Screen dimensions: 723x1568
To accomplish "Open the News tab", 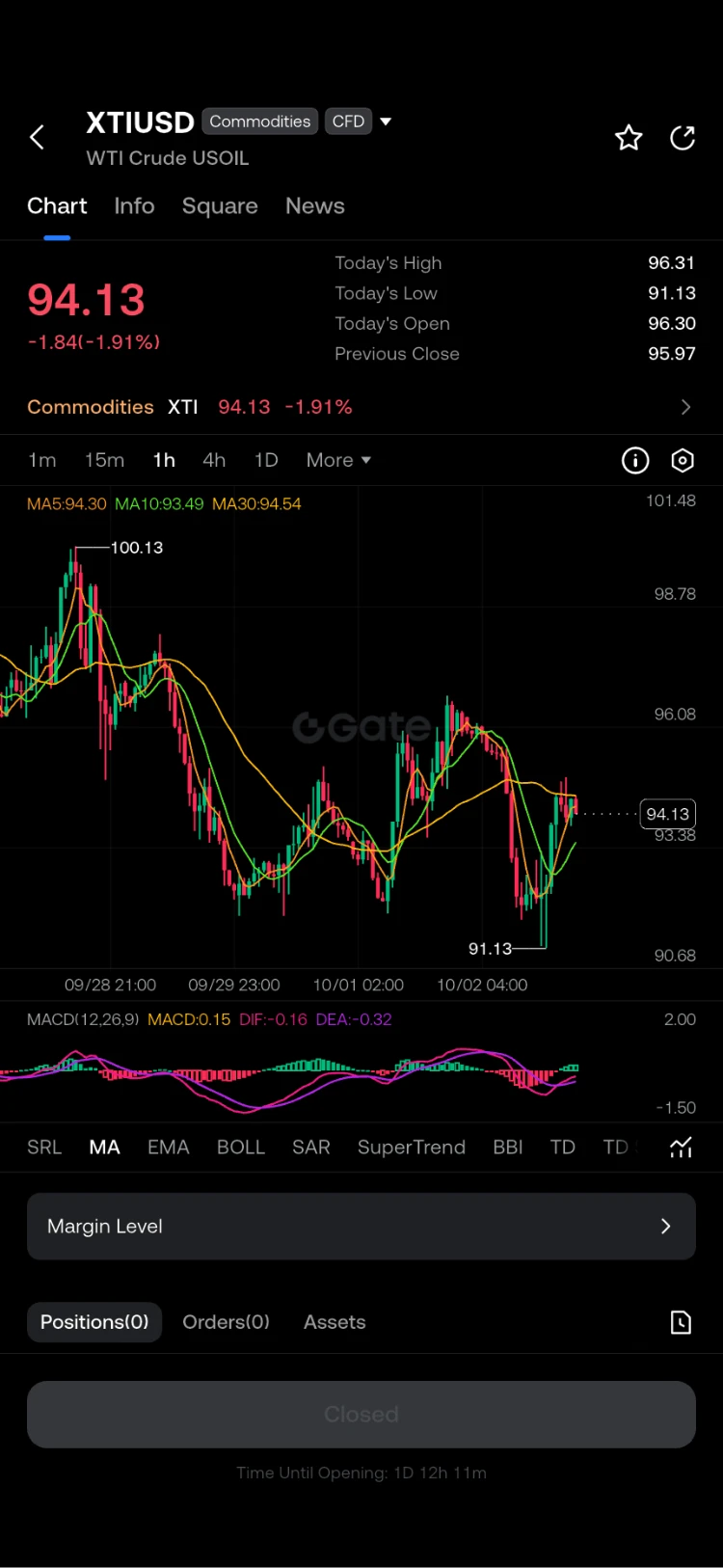I will click(x=314, y=206).
